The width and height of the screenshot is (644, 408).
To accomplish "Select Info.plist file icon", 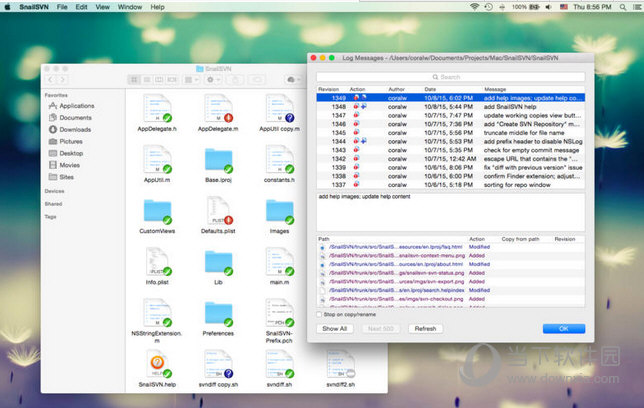I will coord(157,262).
